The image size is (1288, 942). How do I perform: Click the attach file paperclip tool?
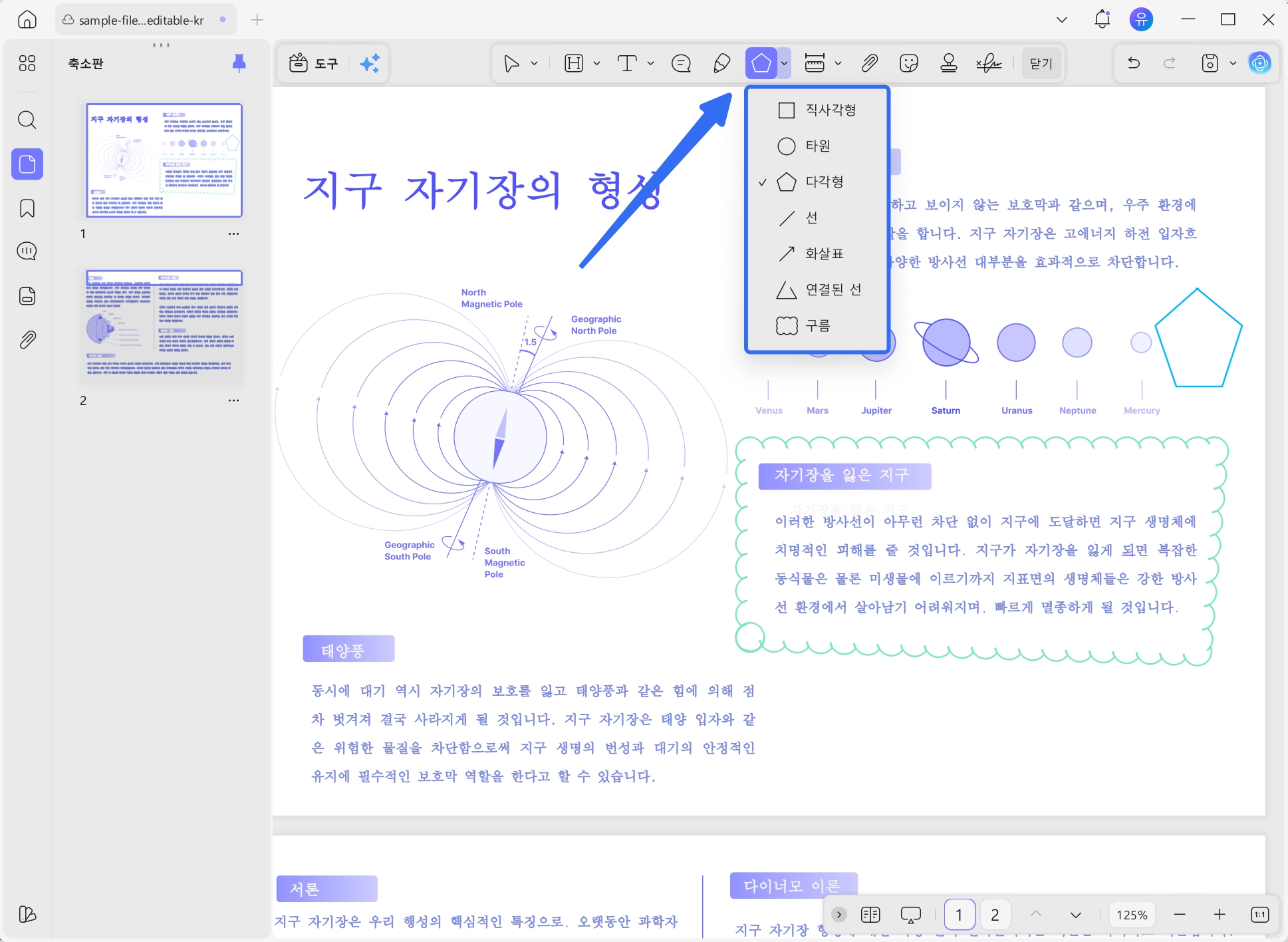coord(869,63)
